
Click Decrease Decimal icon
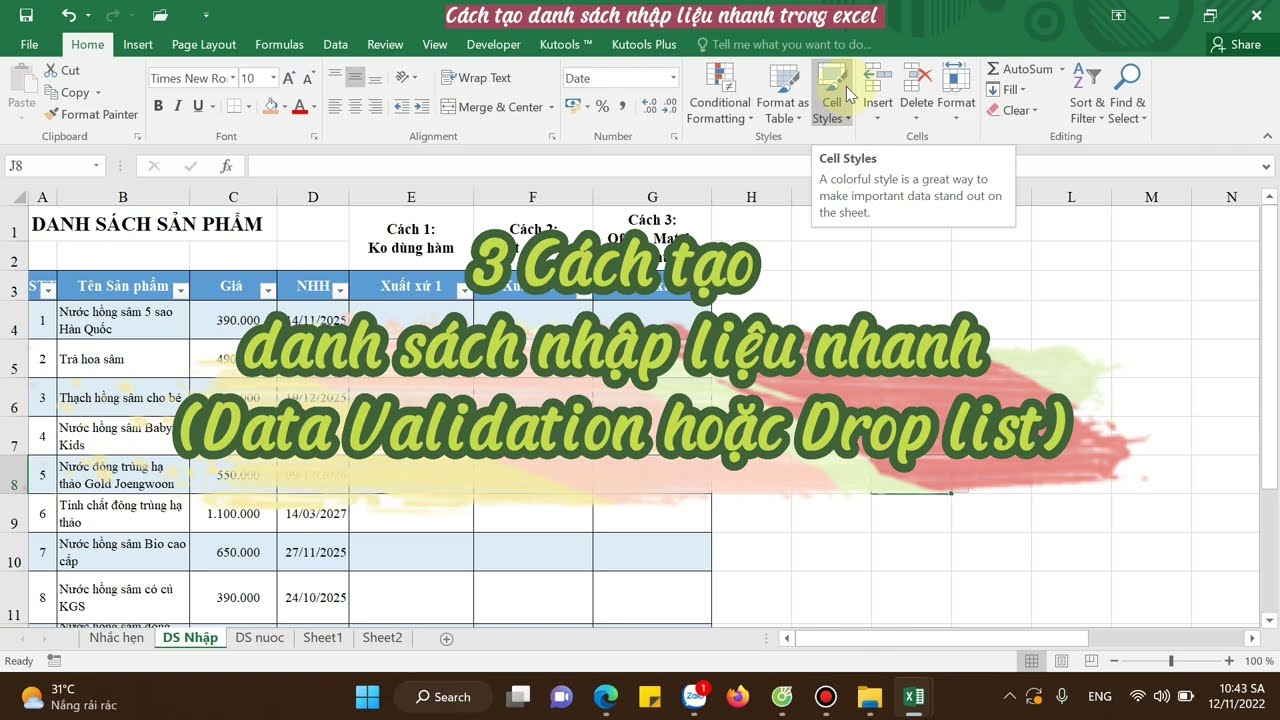click(670, 106)
